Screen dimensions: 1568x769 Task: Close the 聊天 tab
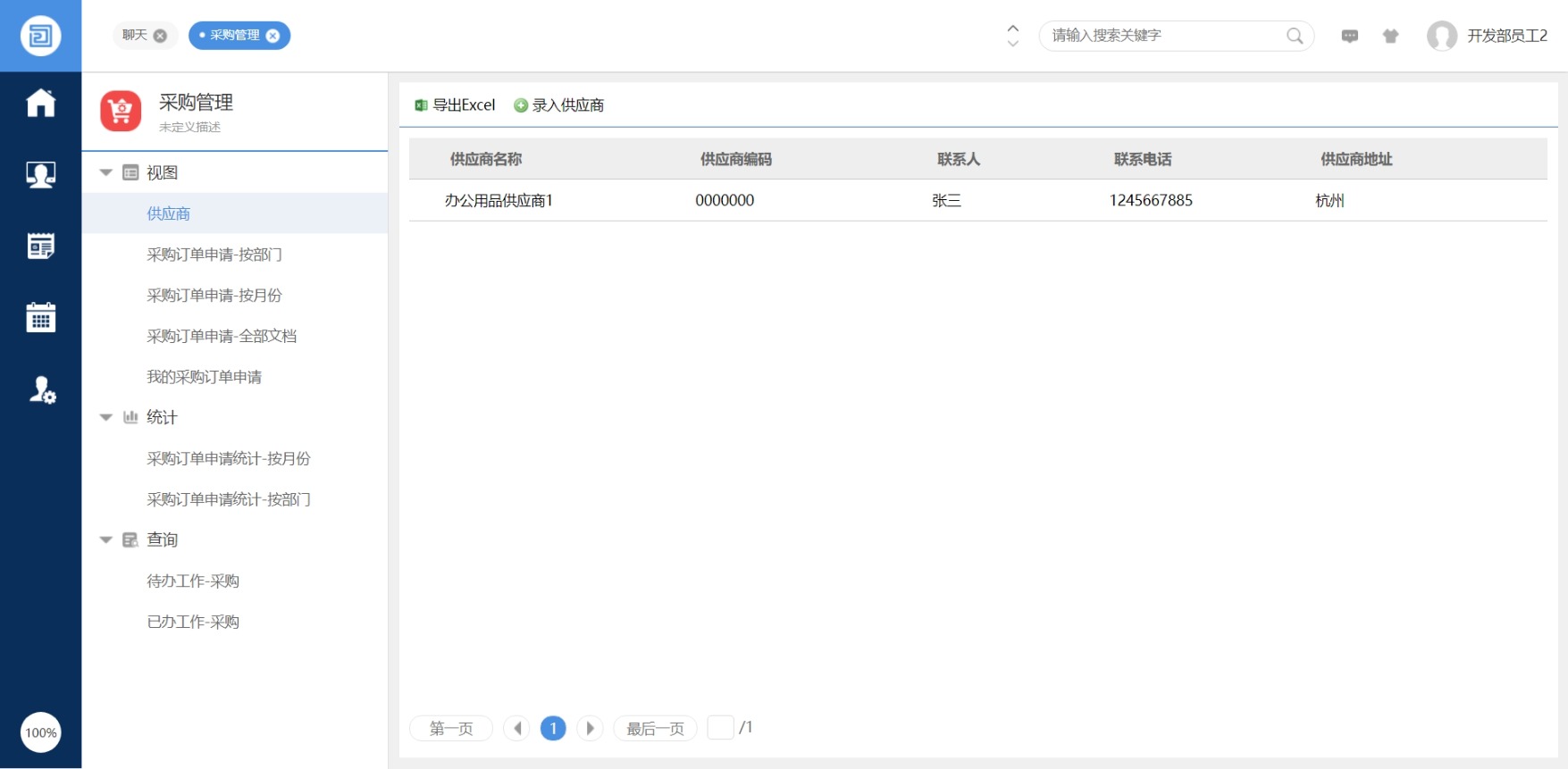tap(160, 36)
